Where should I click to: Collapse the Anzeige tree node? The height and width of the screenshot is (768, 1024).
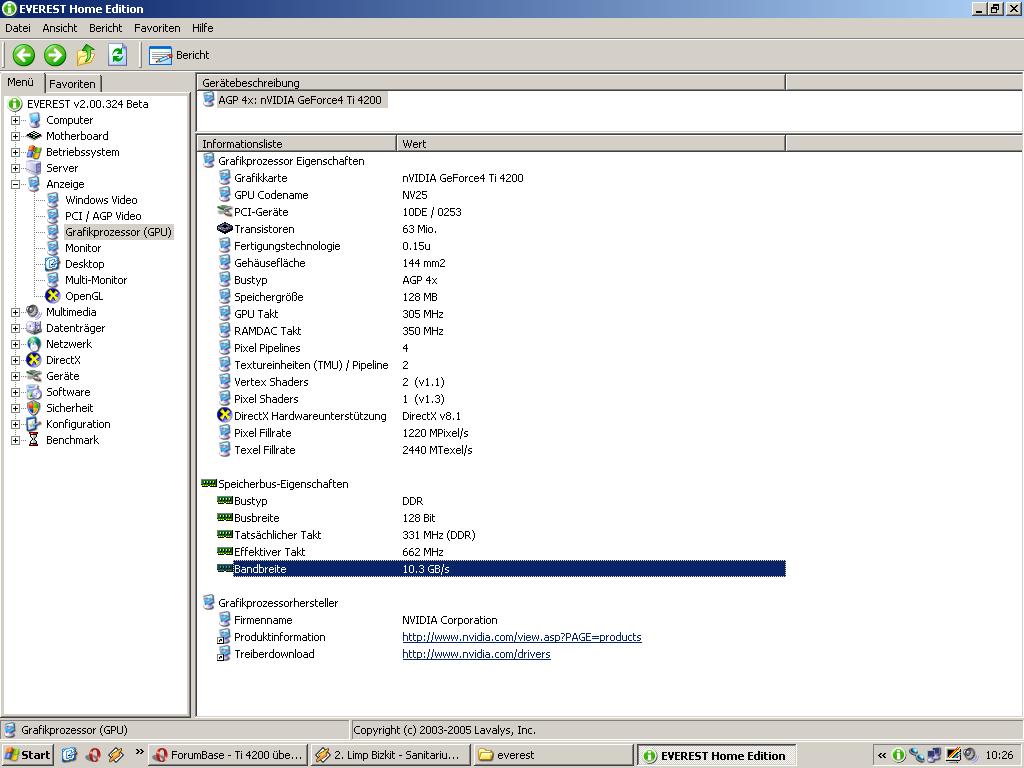(x=16, y=184)
